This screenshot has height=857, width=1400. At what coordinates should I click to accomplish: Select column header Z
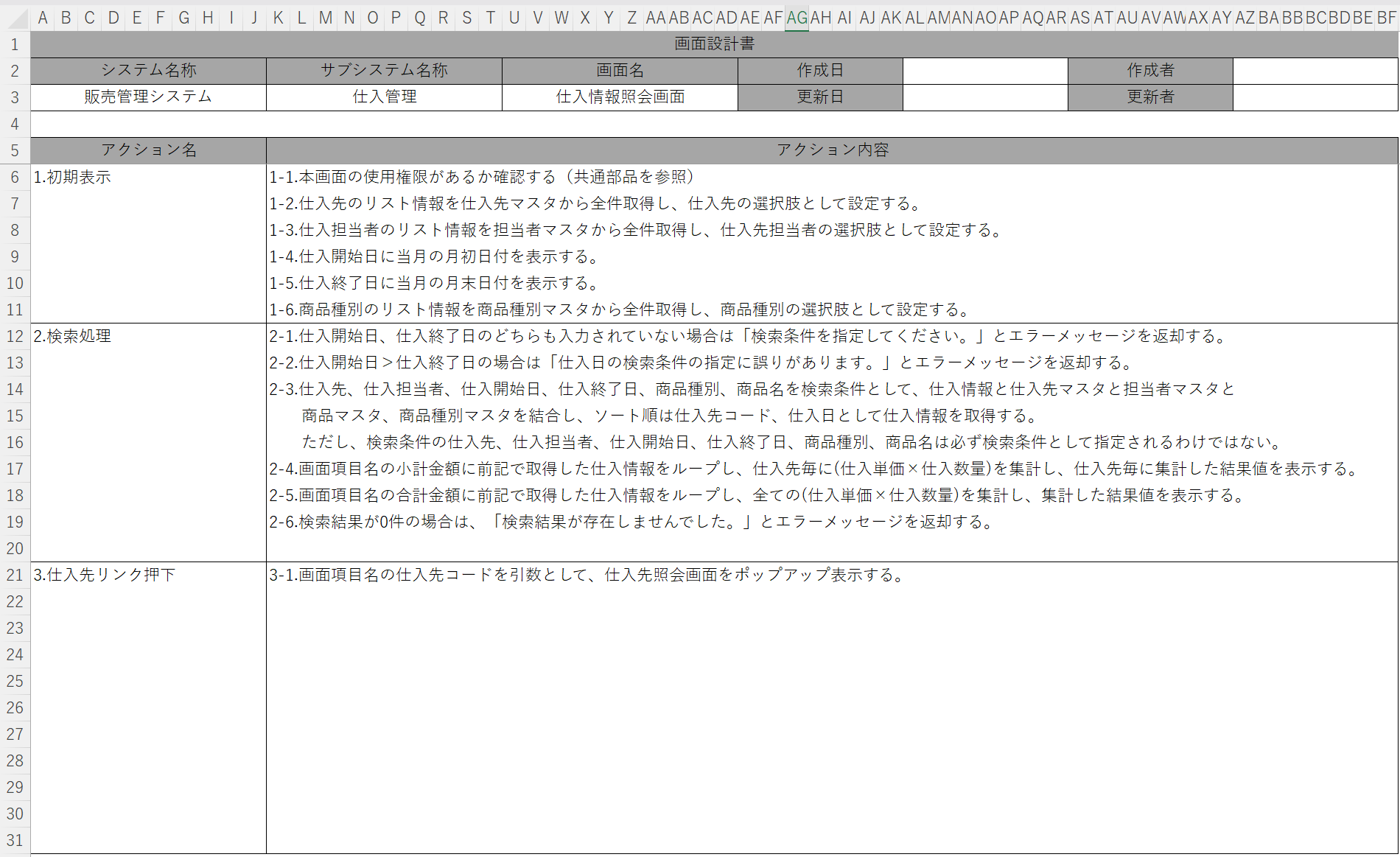pos(631,18)
